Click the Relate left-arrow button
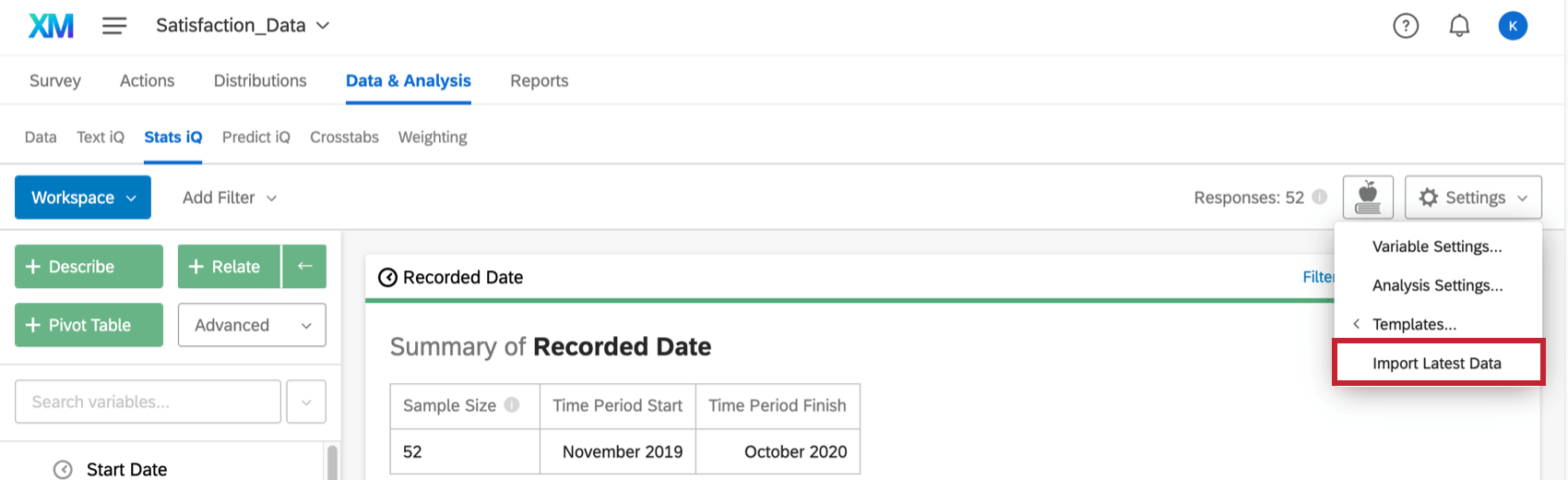The width and height of the screenshot is (1568, 480). (x=304, y=267)
